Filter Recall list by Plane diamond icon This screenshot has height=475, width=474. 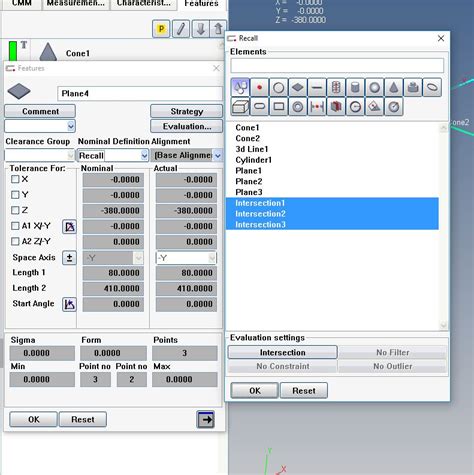[x=298, y=88]
